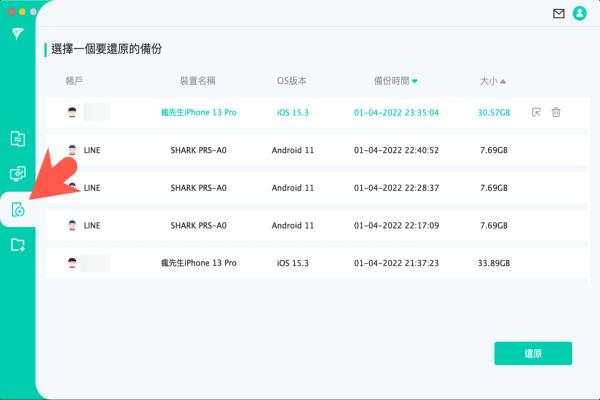Viewport: 600px width, 400px height.
Task: Open the mail envelope icon
Action: pyautogui.click(x=559, y=14)
